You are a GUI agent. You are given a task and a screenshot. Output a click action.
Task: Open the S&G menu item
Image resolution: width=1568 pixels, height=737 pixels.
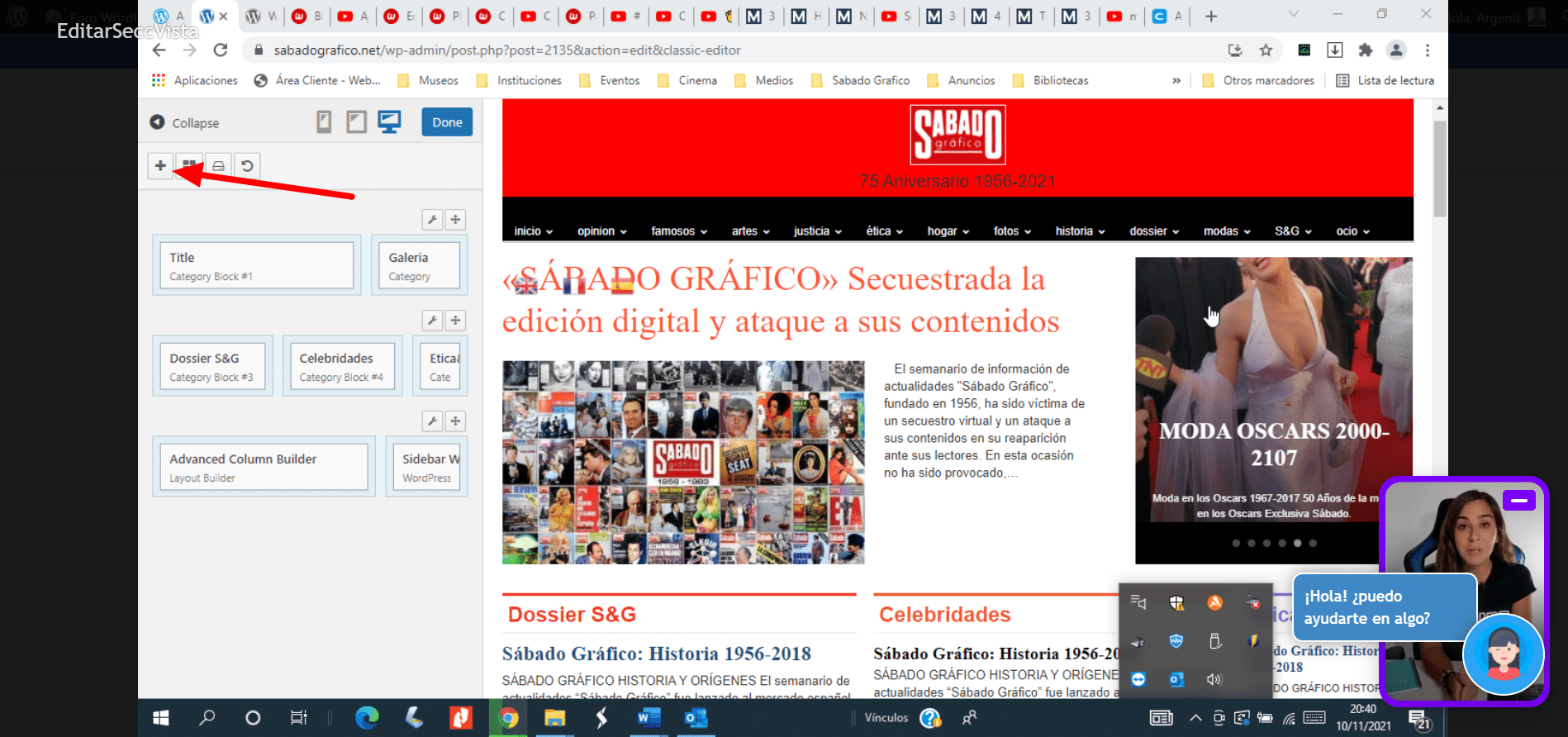pos(1293,231)
